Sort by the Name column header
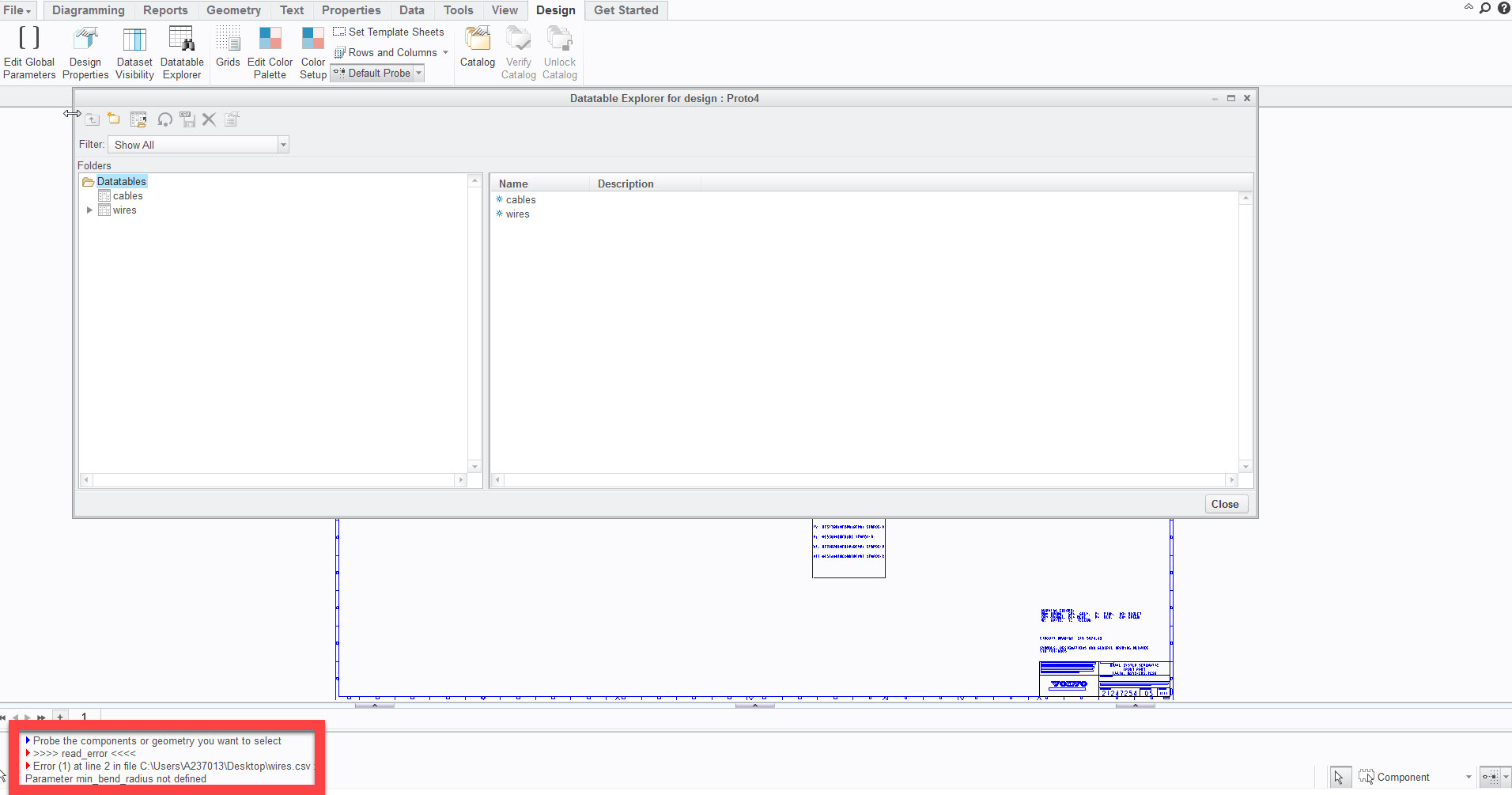The height and width of the screenshot is (795, 1512). [541, 184]
